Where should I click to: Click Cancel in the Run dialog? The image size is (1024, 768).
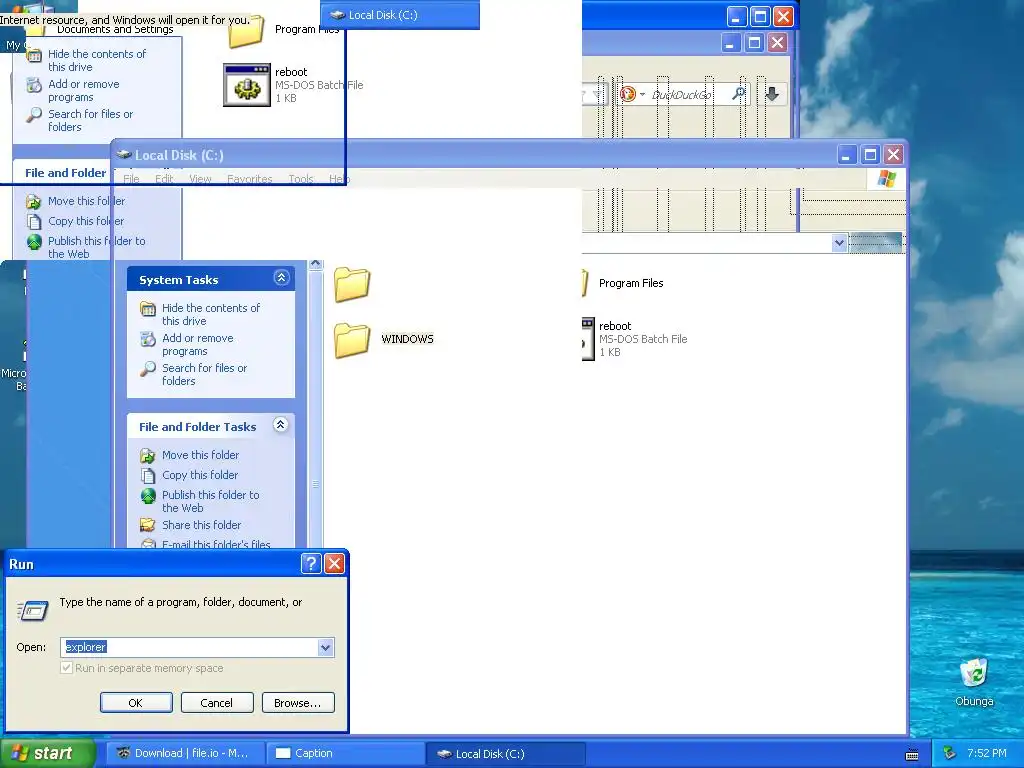(217, 703)
